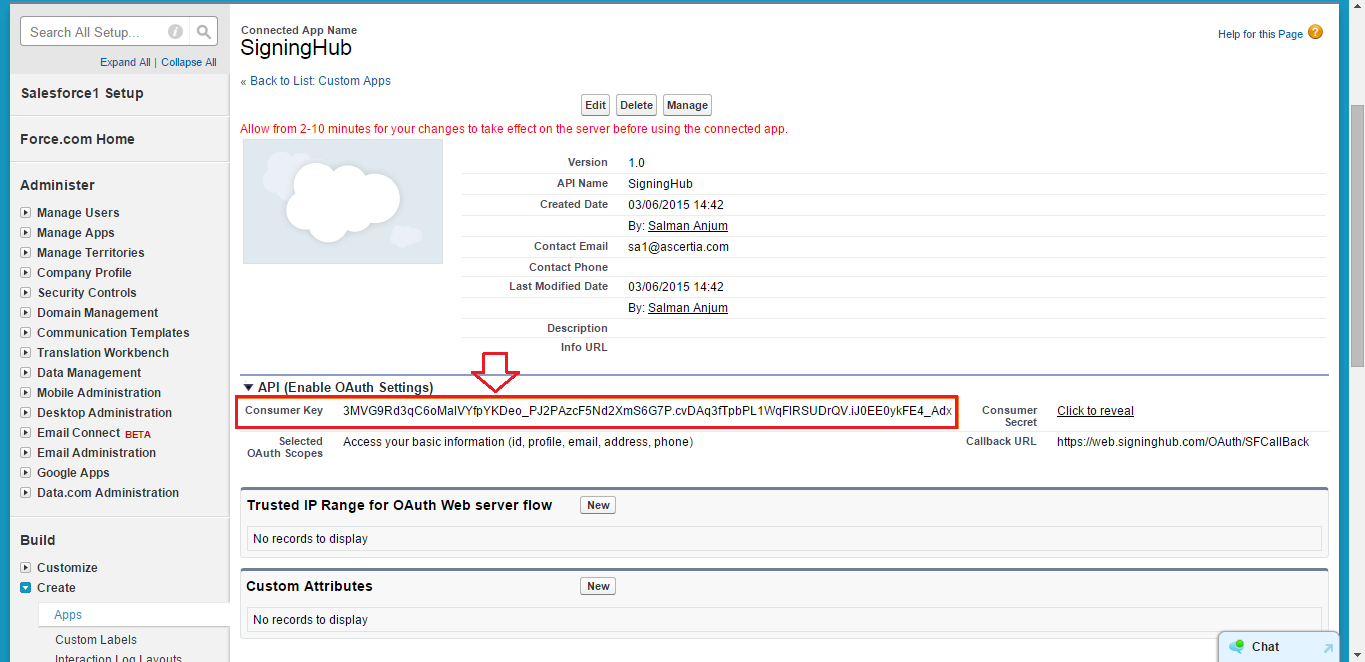
Task: Click Collapse All link in sidebar
Action: (189, 62)
